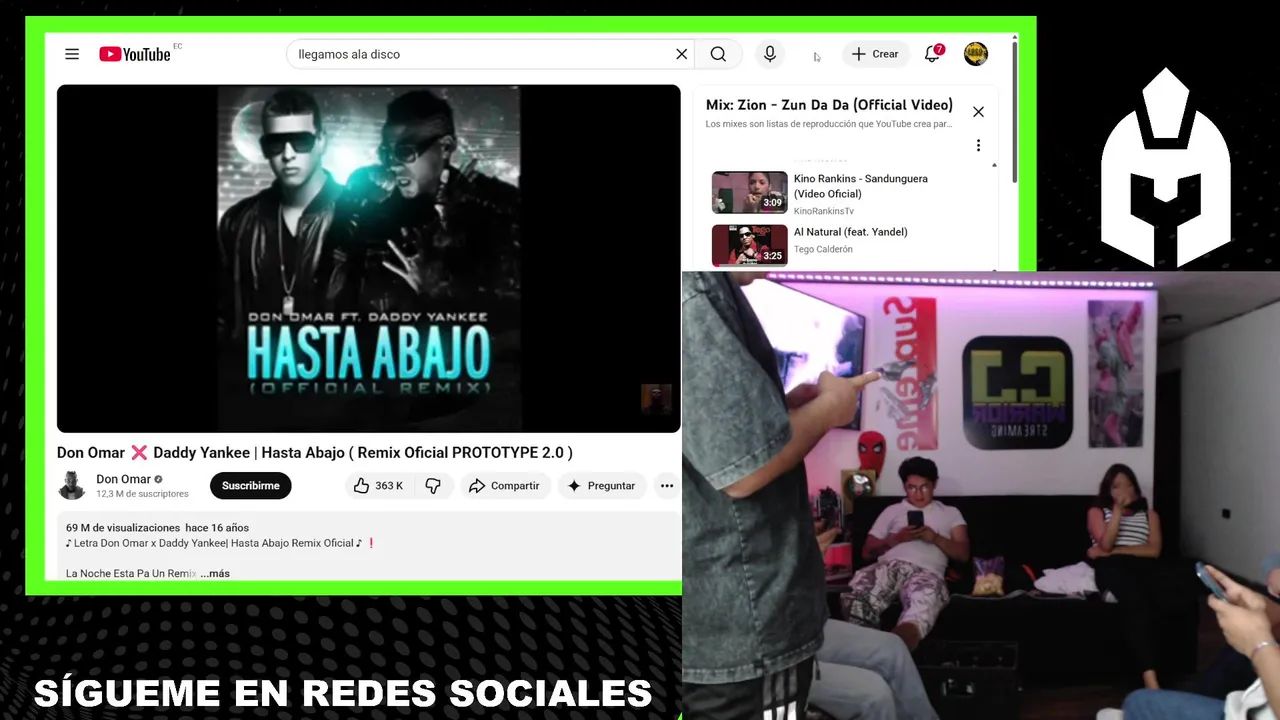Viewport: 1280px width, 720px height.
Task: Expand description with '...más'
Action: click(215, 573)
